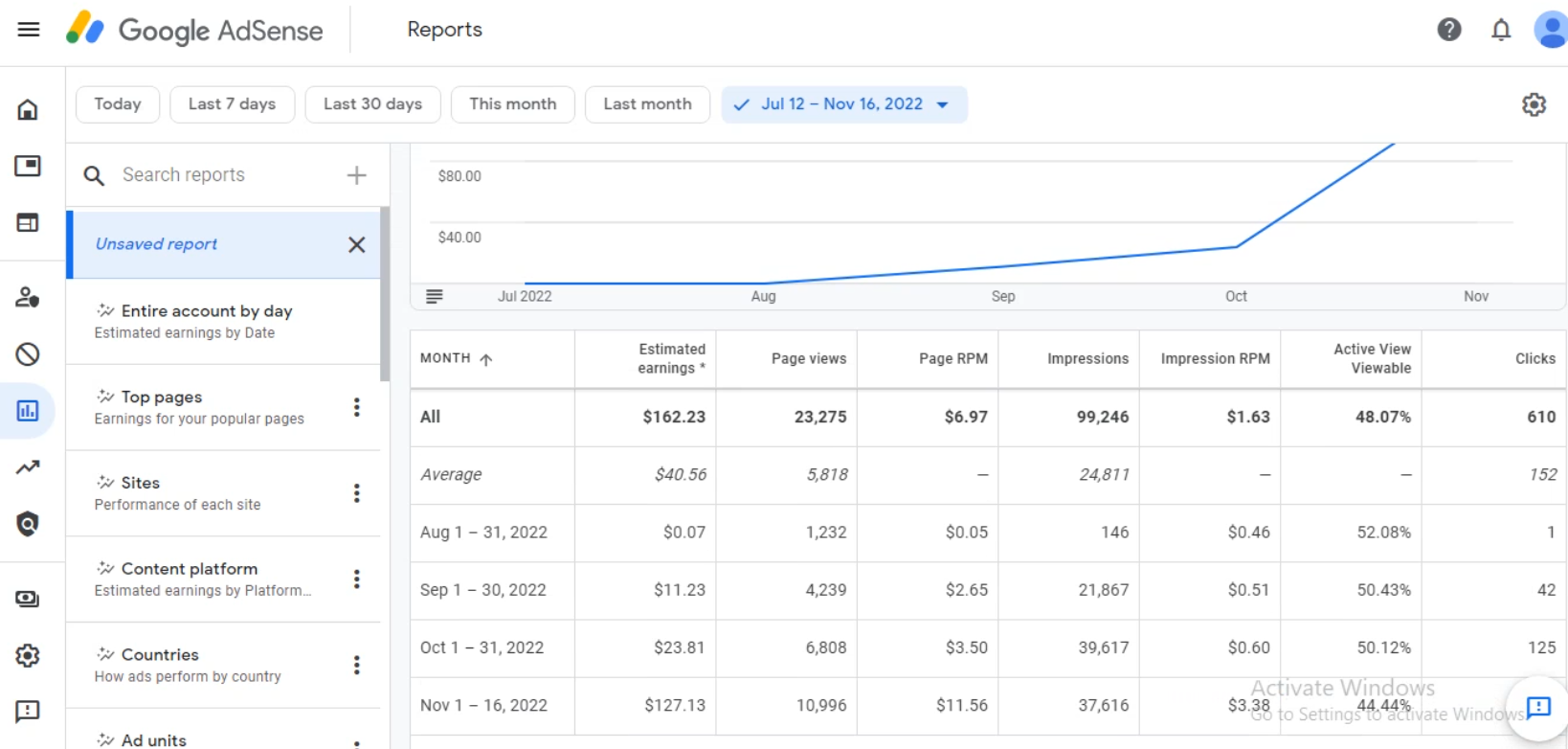Click the All row label

click(431, 417)
